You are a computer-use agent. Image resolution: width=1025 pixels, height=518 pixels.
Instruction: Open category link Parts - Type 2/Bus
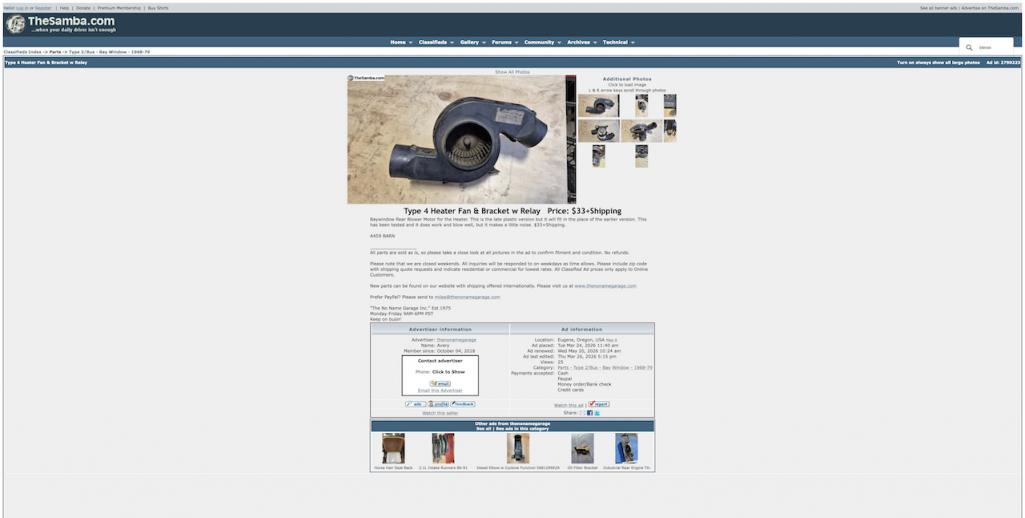click(x=605, y=368)
